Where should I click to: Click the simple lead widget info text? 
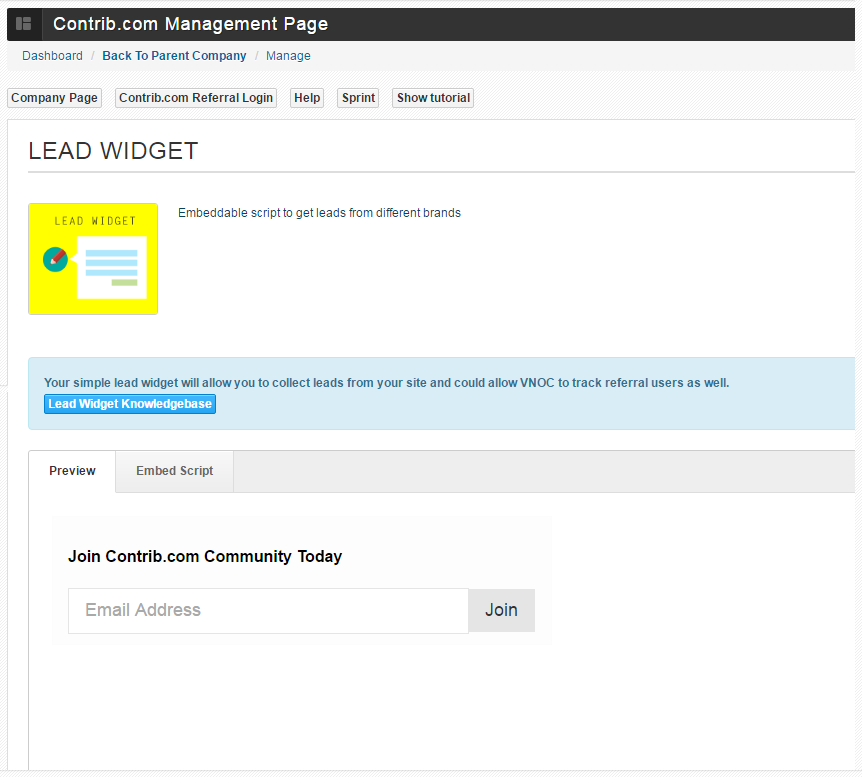tap(386, 383)
